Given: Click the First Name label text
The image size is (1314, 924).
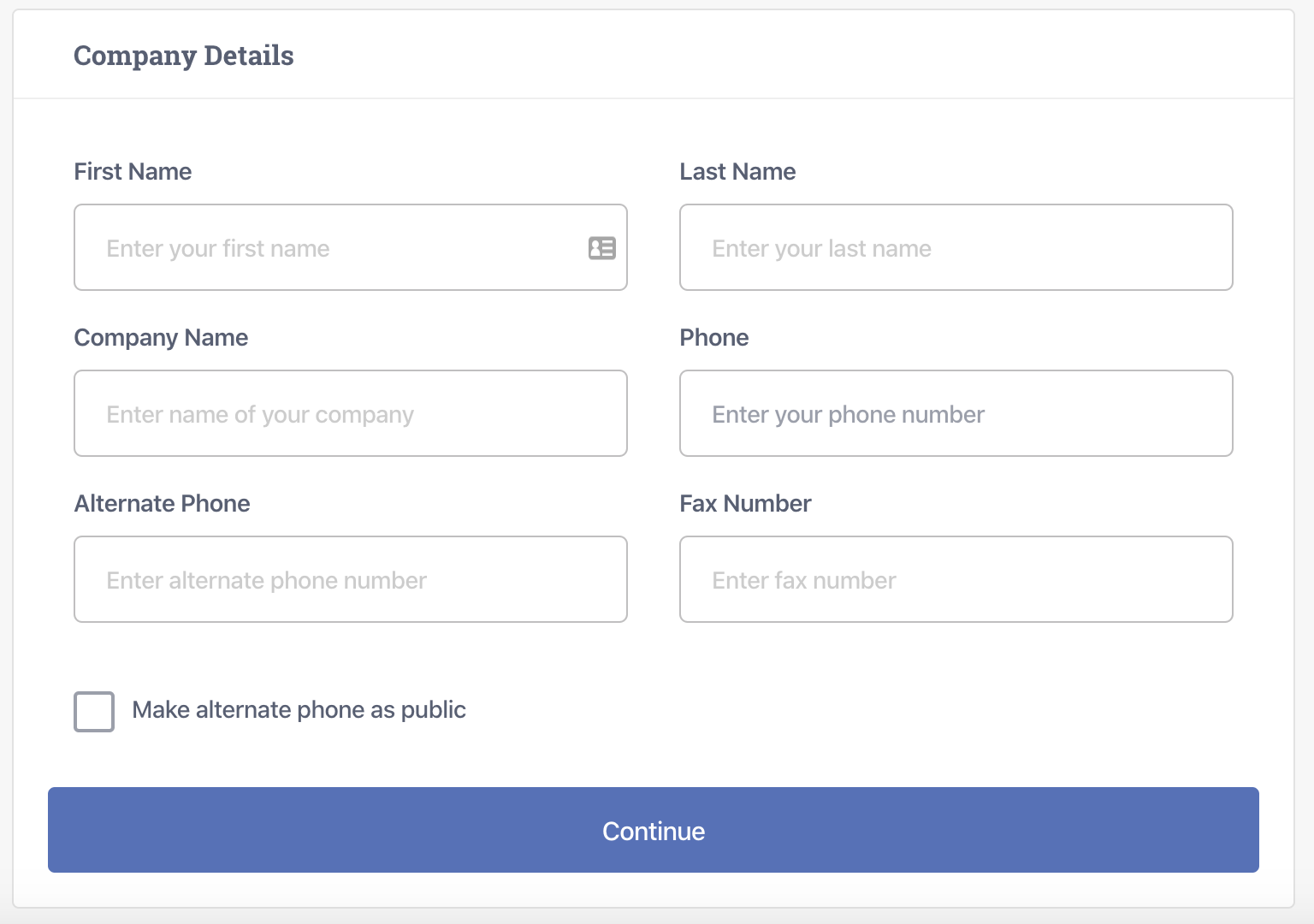Looking at the screenshot, I should (133, 172).
